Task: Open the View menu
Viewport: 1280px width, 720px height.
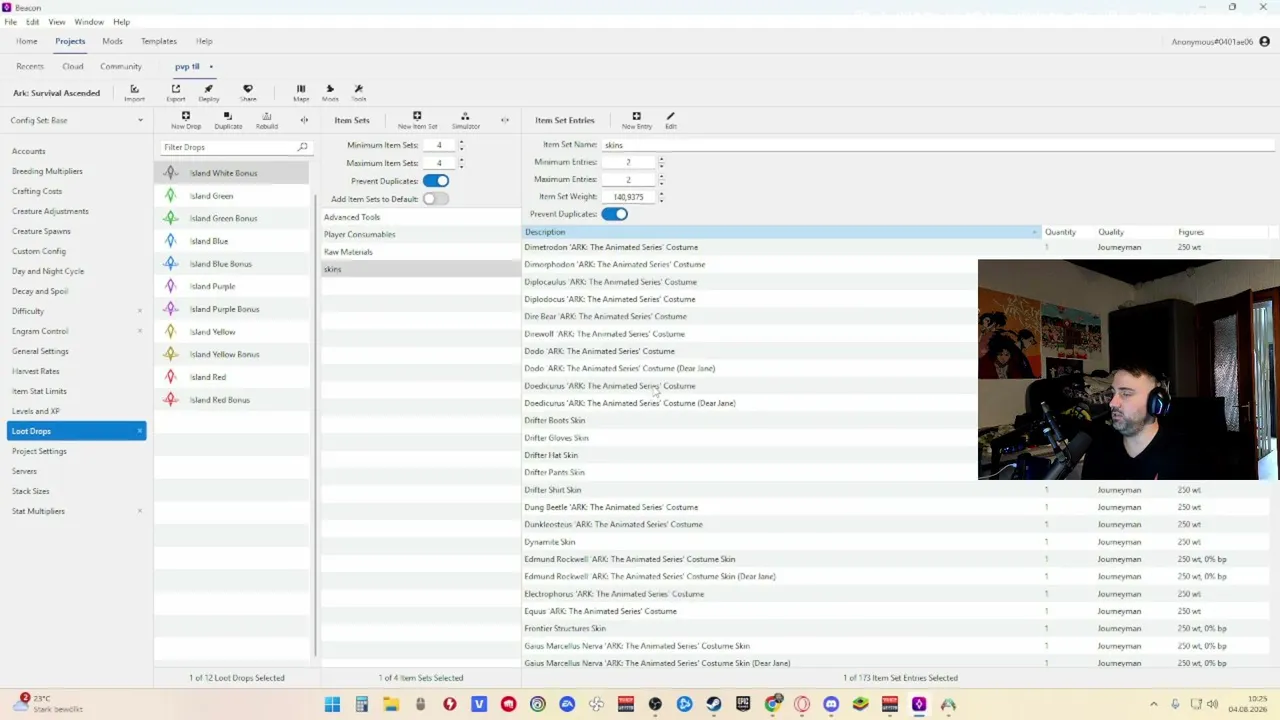Action: coord(57,22)
